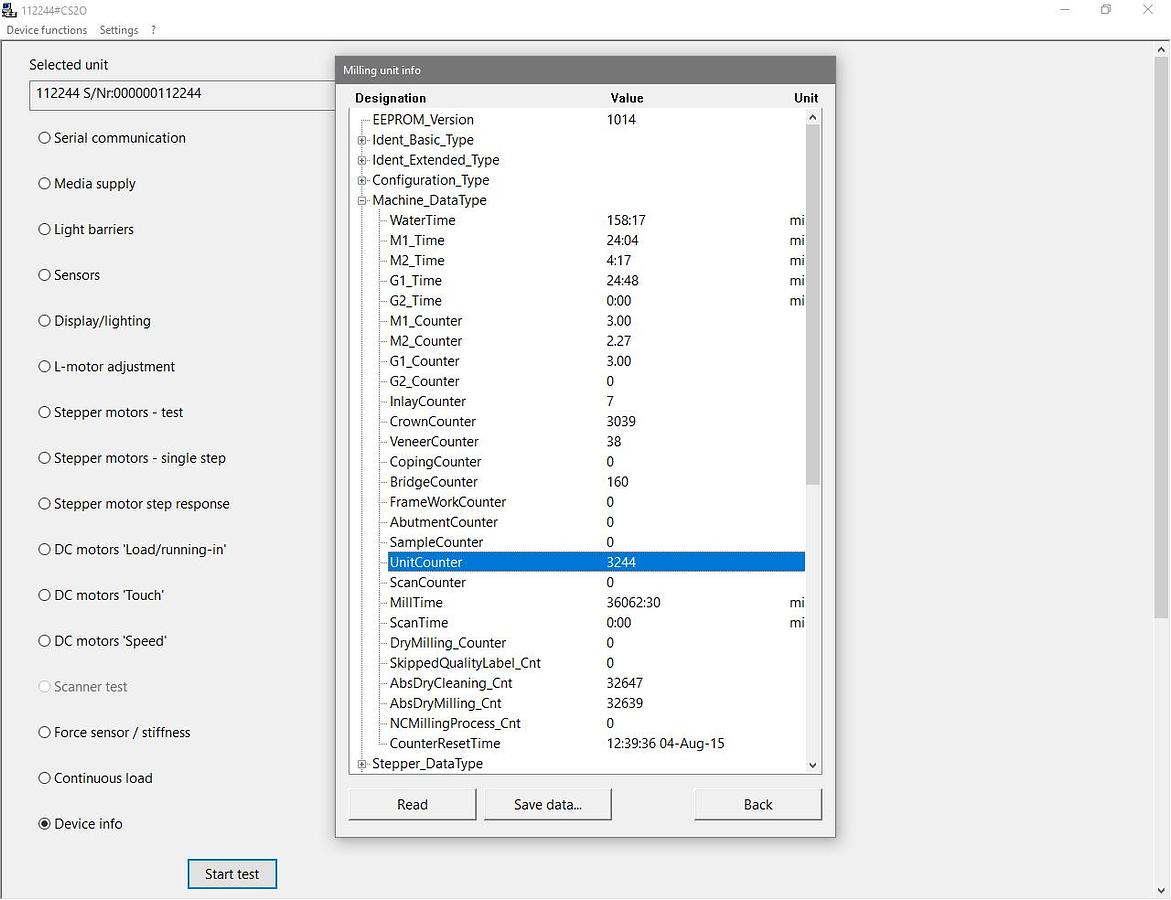Image resolution: width=1171 pixels, height=900 pixels.
Task: Click the app icon in title bar
Action: pyautogui.click(x=10, y=10)
